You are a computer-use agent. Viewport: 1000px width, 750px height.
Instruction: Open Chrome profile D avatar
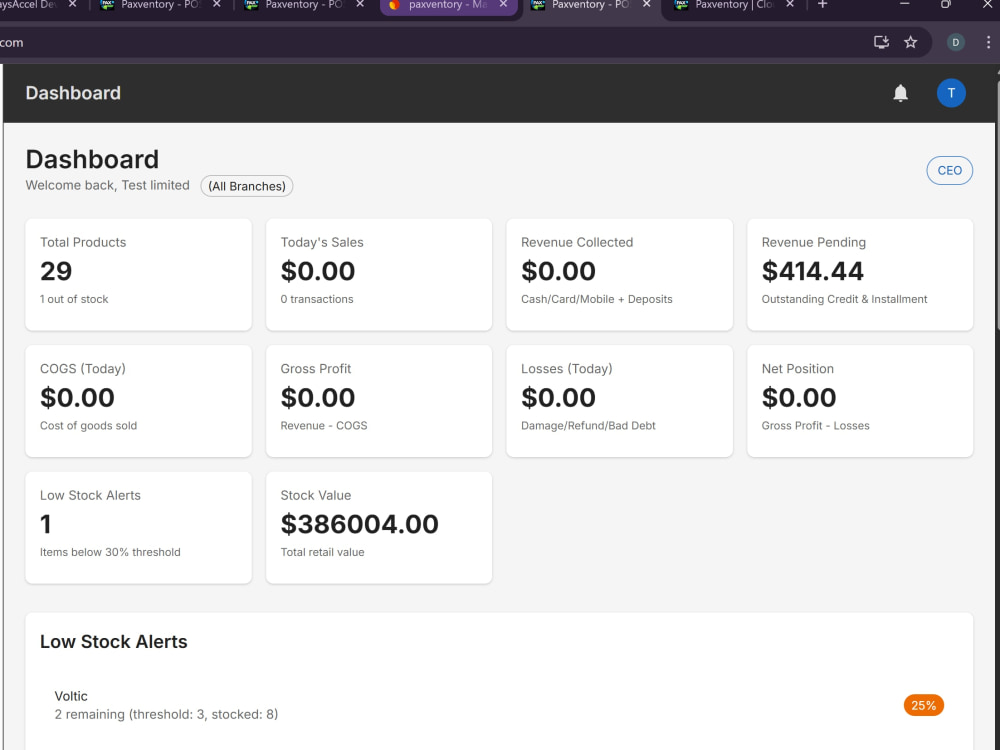955,42
